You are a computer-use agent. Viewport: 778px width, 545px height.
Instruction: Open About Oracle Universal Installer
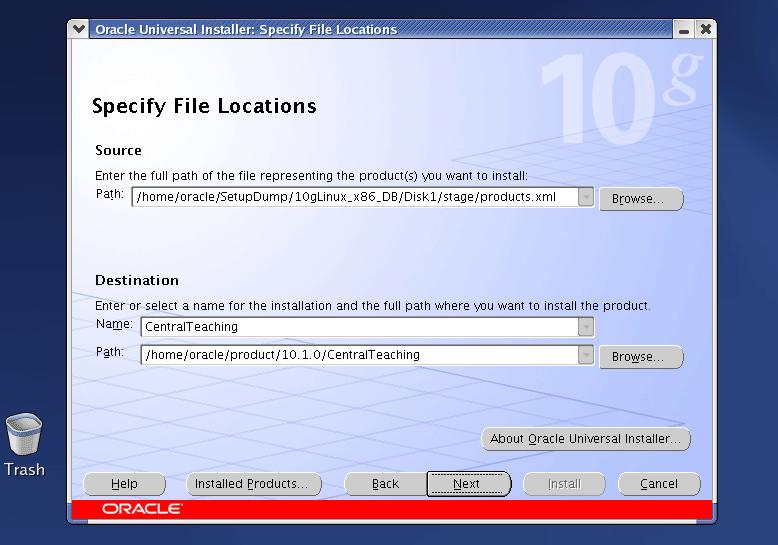tap(585, 439)
